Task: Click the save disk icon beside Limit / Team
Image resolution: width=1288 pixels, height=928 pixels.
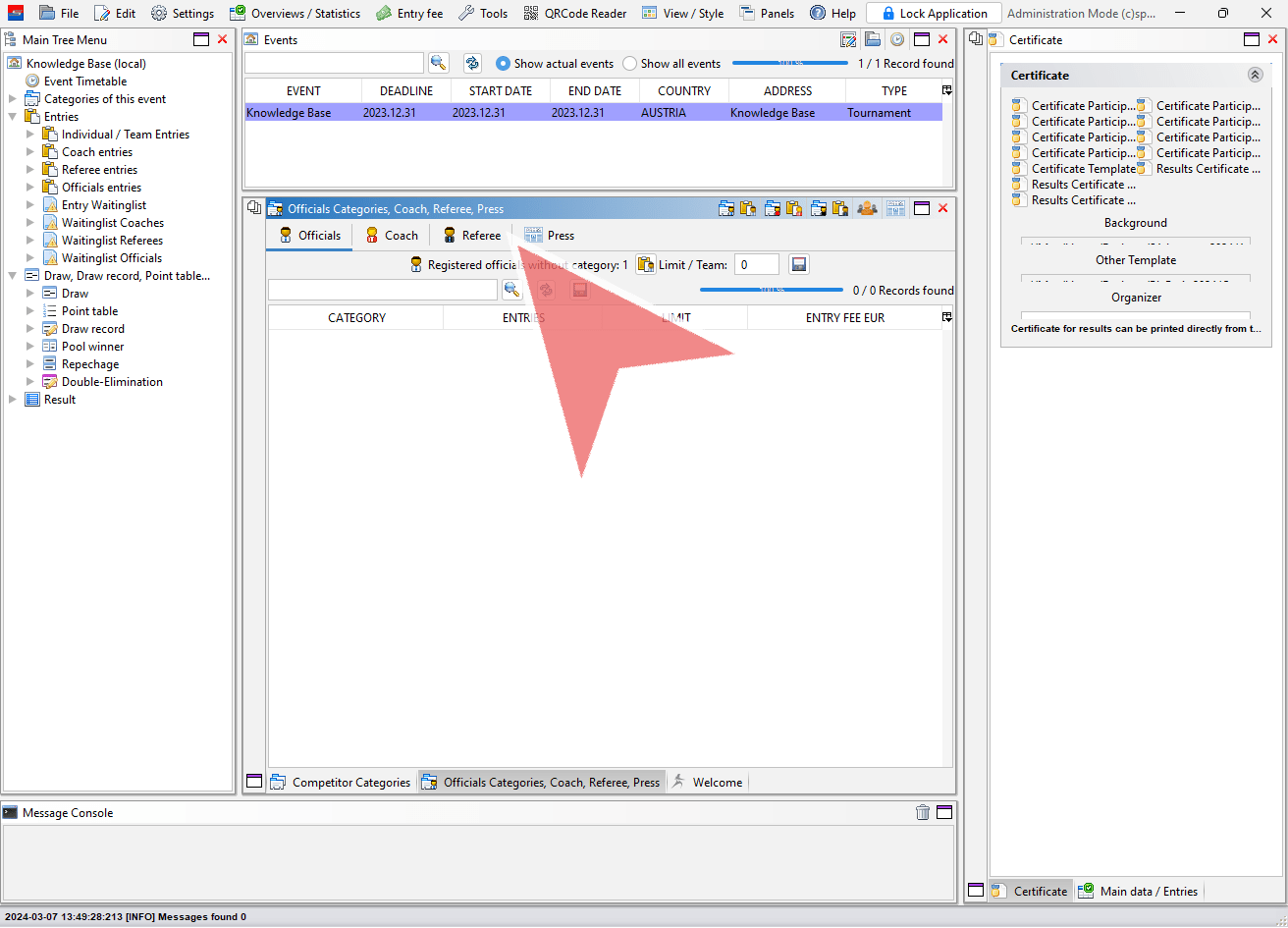Action: [x=799, y=264]
